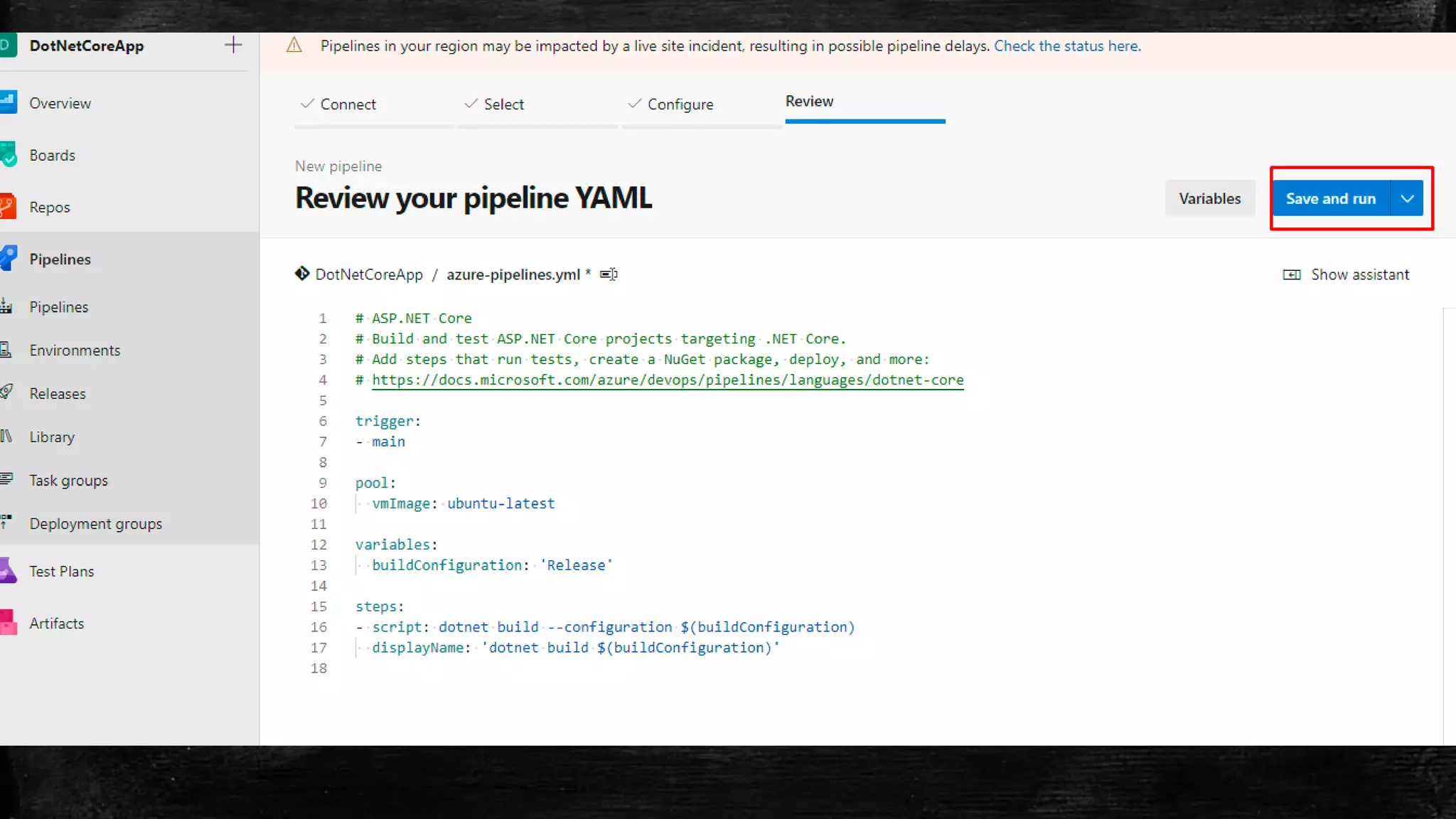Click the Artifacts icon in the sidebar

pyautogui.click(x=8, y=622)
